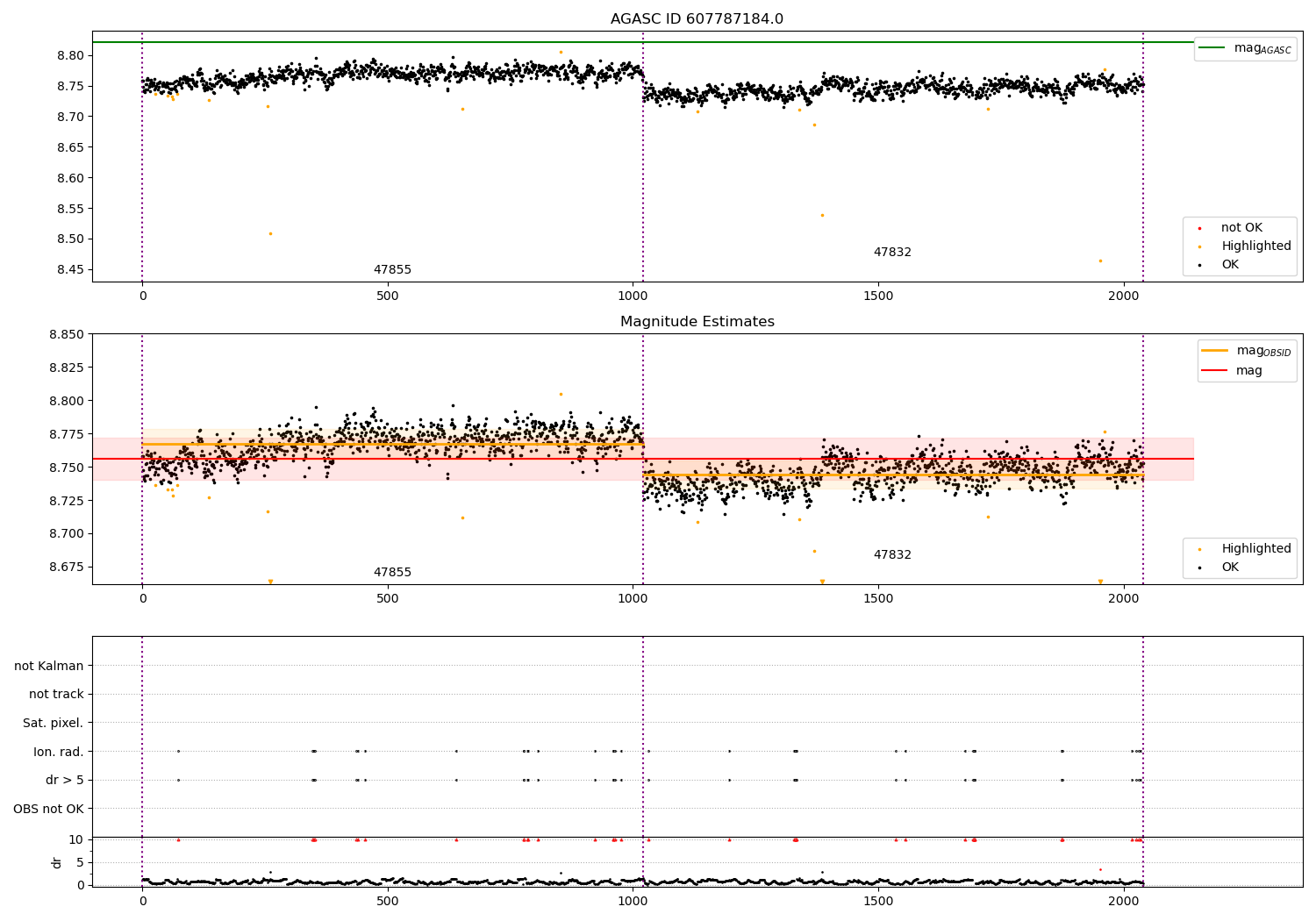The height and width of the screenshot is (921, 1316).
Task: Click the 'OBS not OK' row label
Action: click(x=49, y=809)
